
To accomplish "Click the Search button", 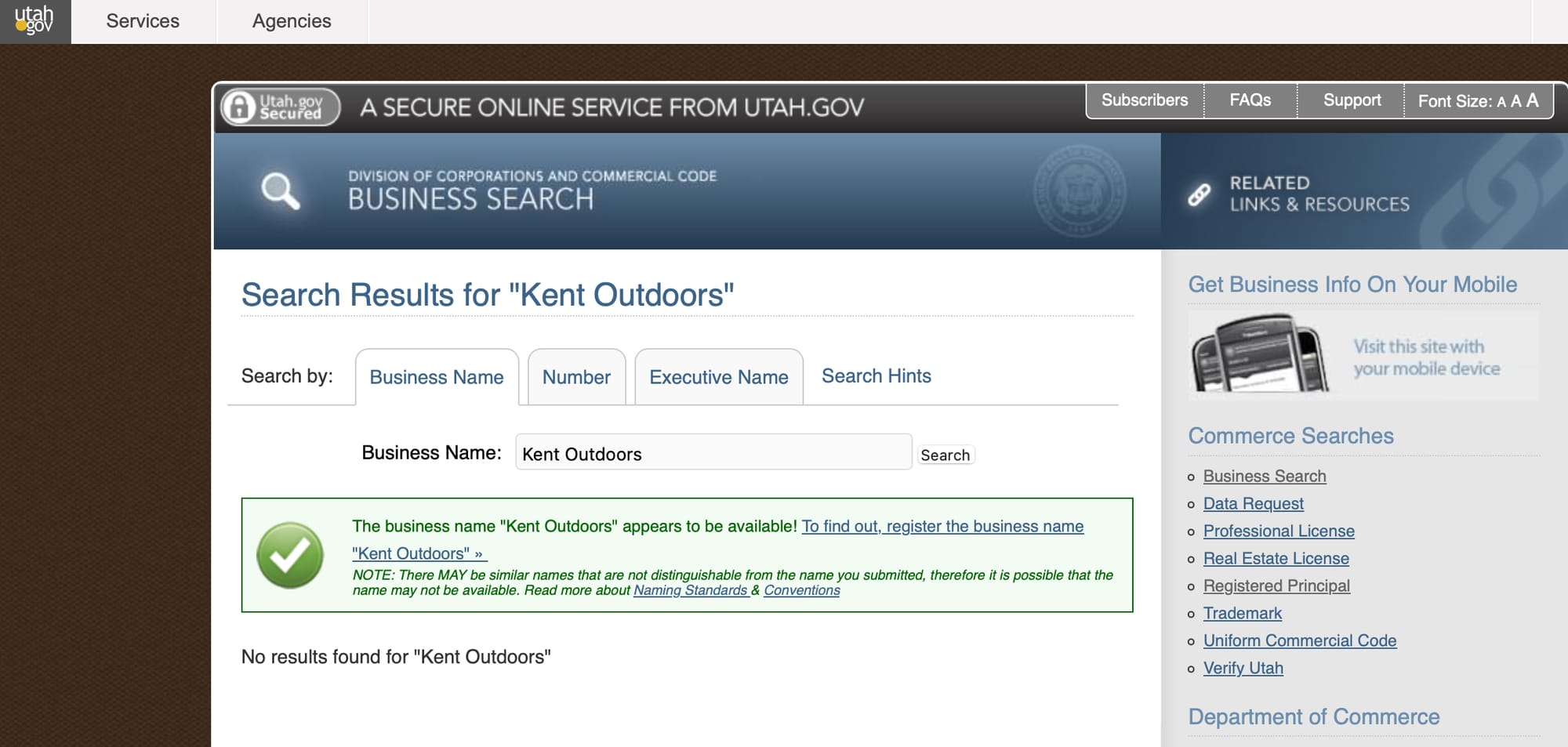I will pyautogui.click(x=945, y=455).
